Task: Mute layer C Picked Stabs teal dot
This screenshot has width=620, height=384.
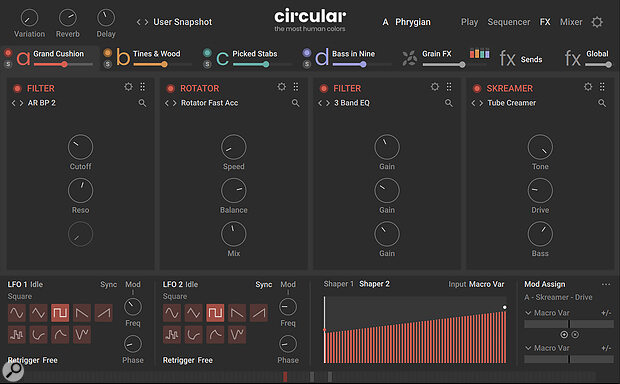Action: click(x=207, y=53)
